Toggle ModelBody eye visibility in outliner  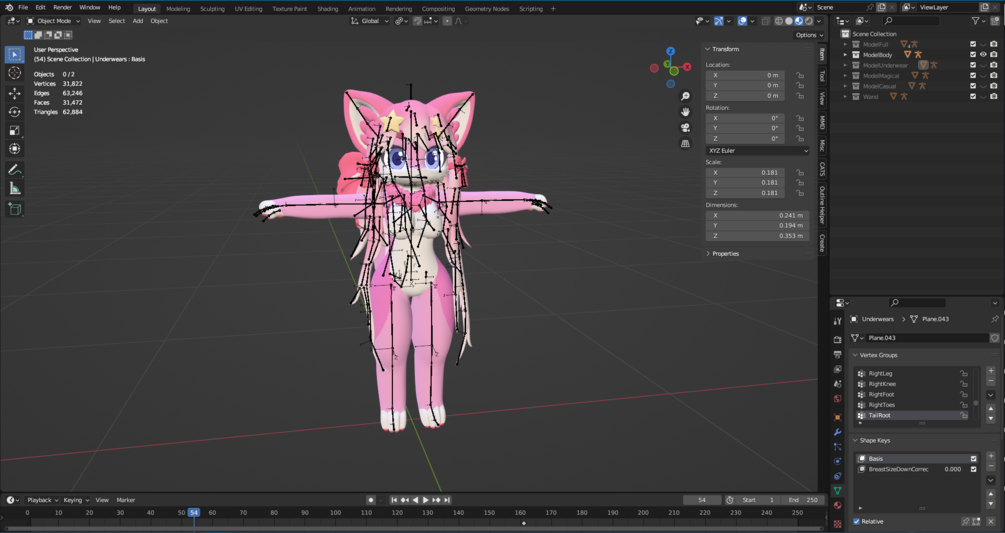click(983, 54)
